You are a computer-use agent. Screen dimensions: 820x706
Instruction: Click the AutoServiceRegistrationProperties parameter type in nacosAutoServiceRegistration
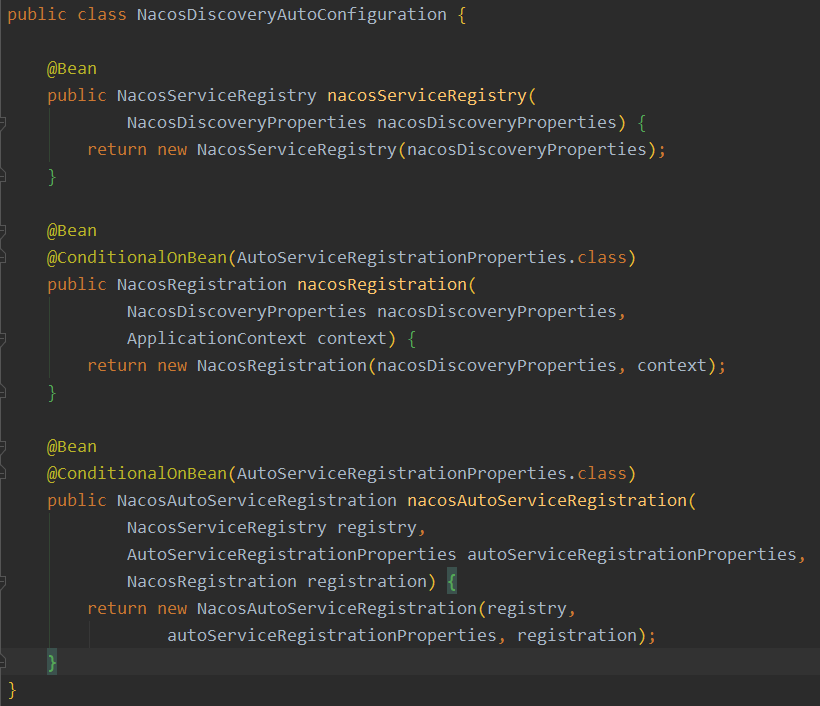click(292, 554)
